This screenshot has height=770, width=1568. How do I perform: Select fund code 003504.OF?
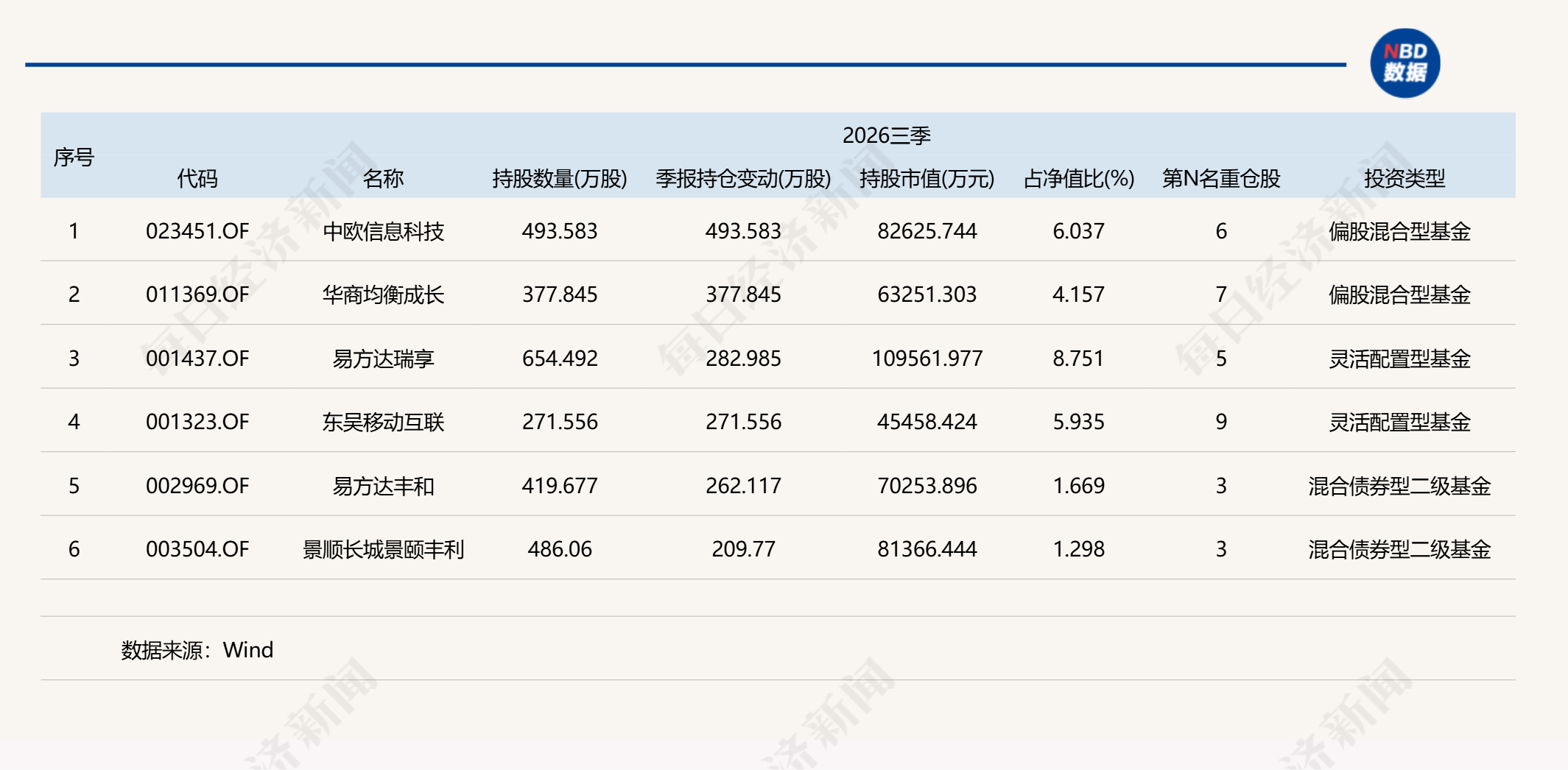tap(197, 549)
